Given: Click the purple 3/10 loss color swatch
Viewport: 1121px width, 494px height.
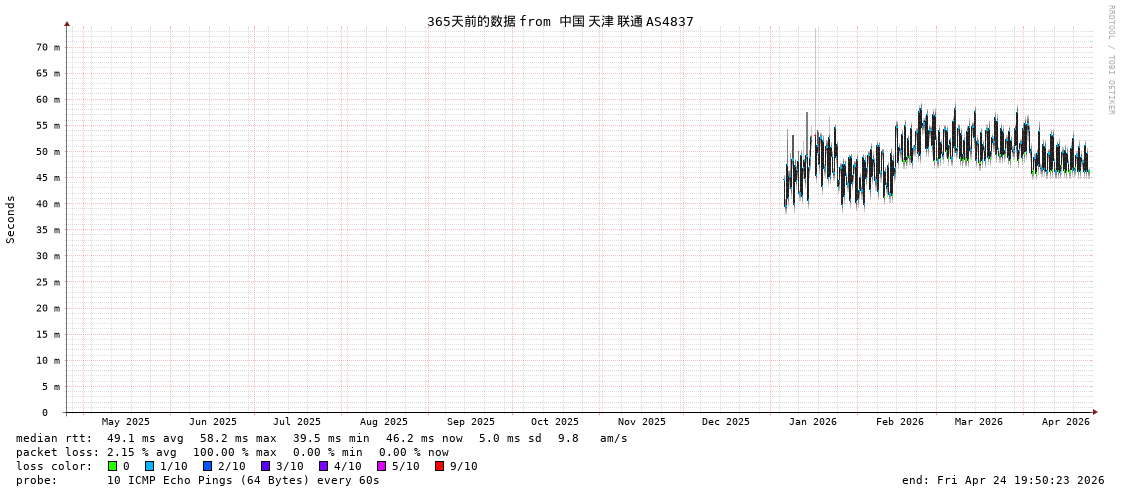Looking at the screenshot, I should click(266, 466).
